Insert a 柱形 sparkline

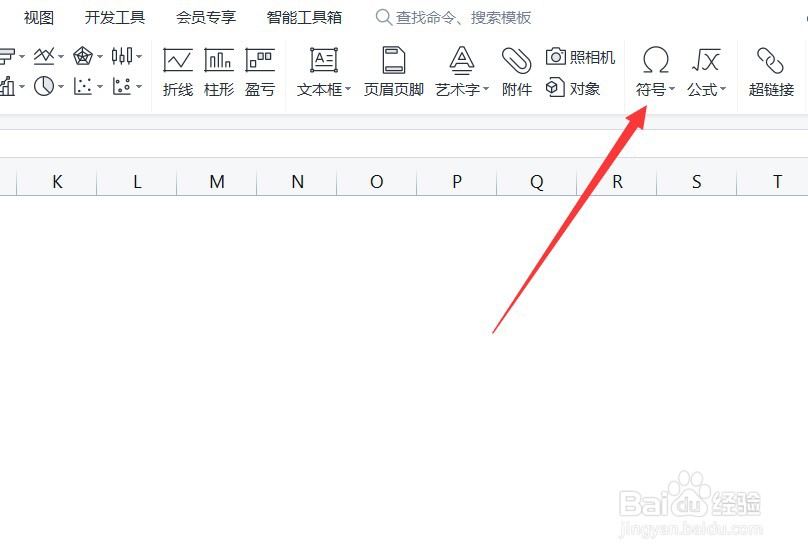(219, 72)
